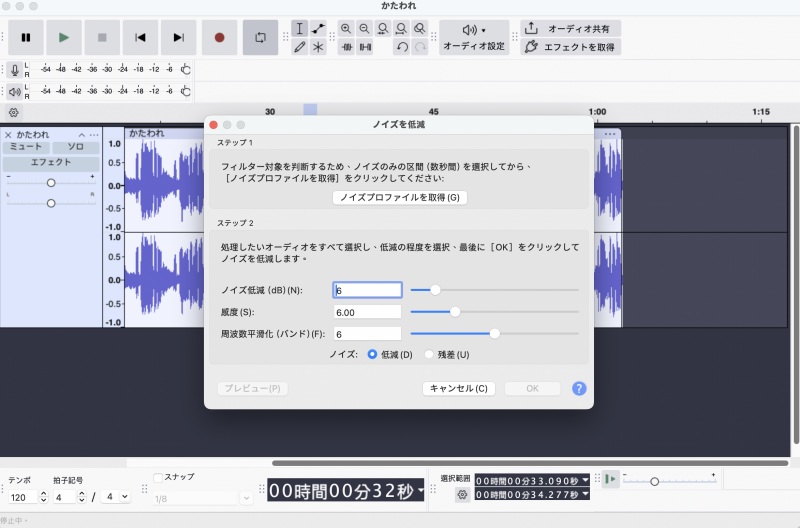Skip to start of the project
The image size is (800, 528).
point(140,37)
